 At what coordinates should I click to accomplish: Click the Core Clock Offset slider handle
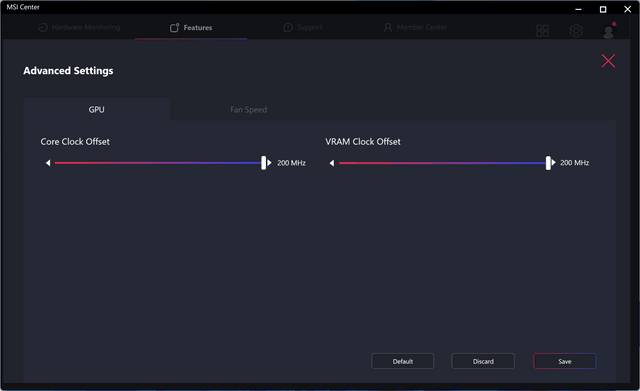(264, 163)
